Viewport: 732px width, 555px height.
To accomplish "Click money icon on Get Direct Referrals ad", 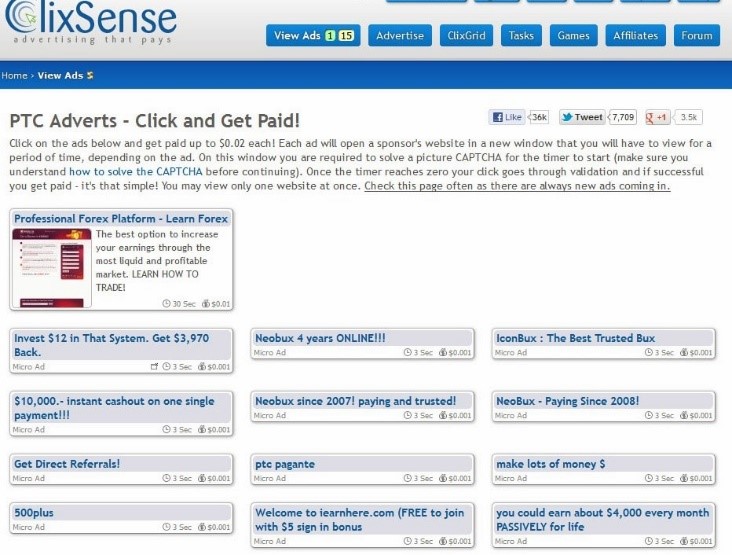I will (x=202, y=478).
